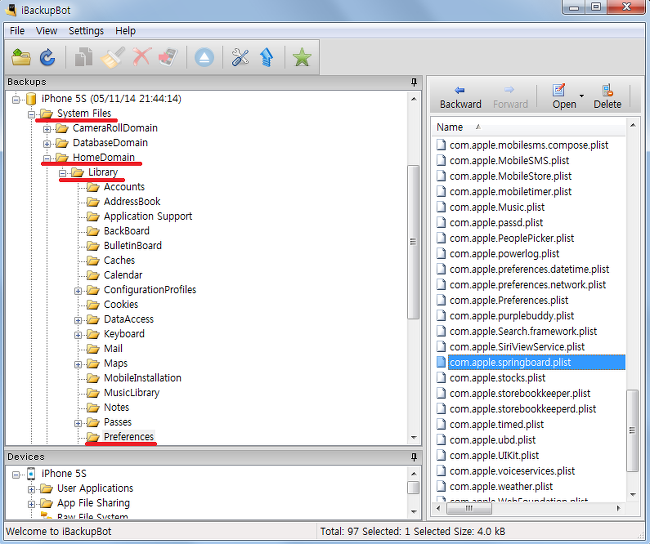The width and height of the screenshot is (650, 544).
Task: Select com.apple.purplebuddy.plist file
Action: click(512, 316)
